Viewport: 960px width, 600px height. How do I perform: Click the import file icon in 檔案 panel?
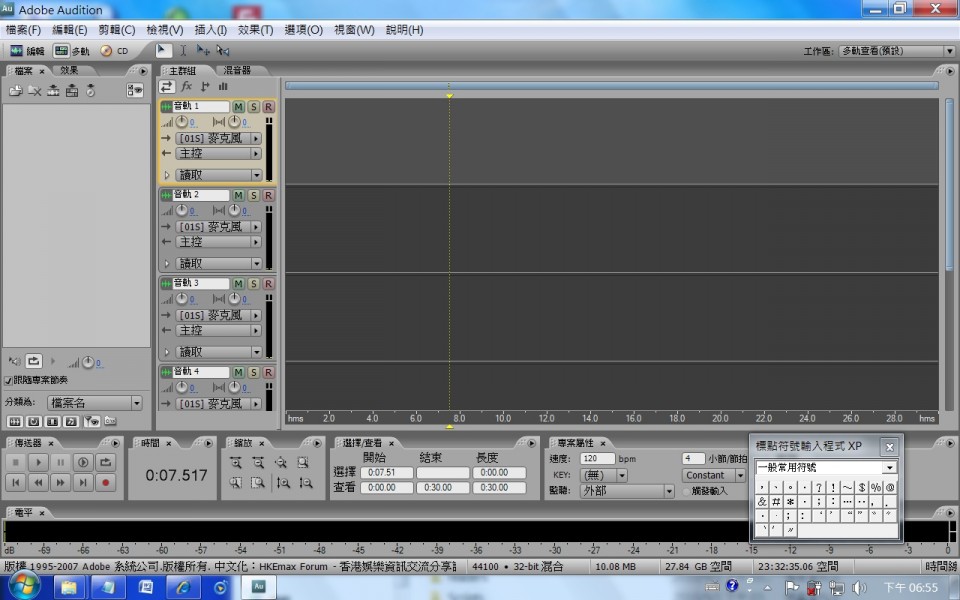(16, 90)
